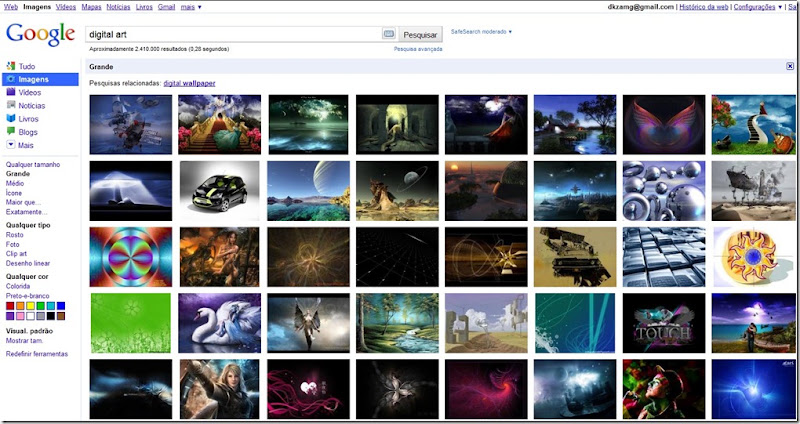The image size is (800, 424).
Task: Select the Médio size filter
Action: 15,183
